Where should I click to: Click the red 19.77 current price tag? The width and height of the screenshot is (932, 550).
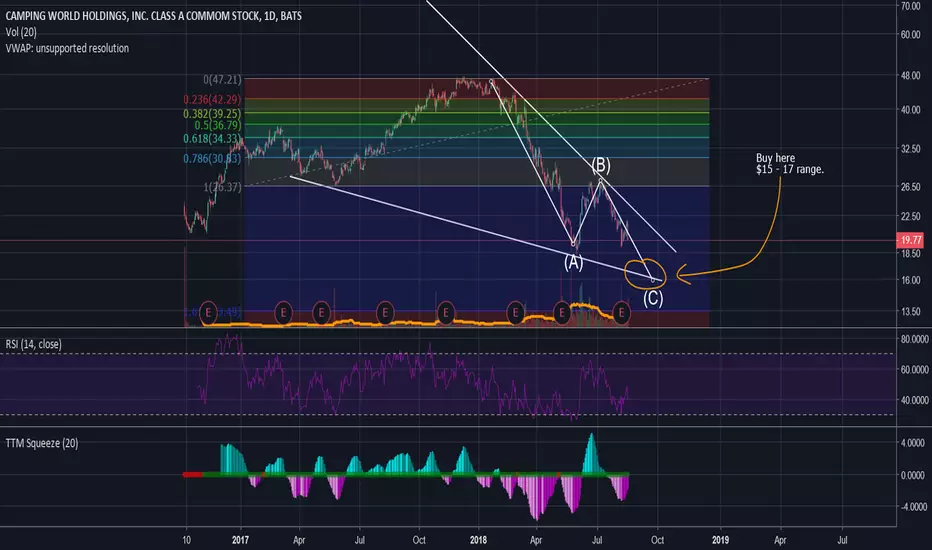tap(910, 240)
